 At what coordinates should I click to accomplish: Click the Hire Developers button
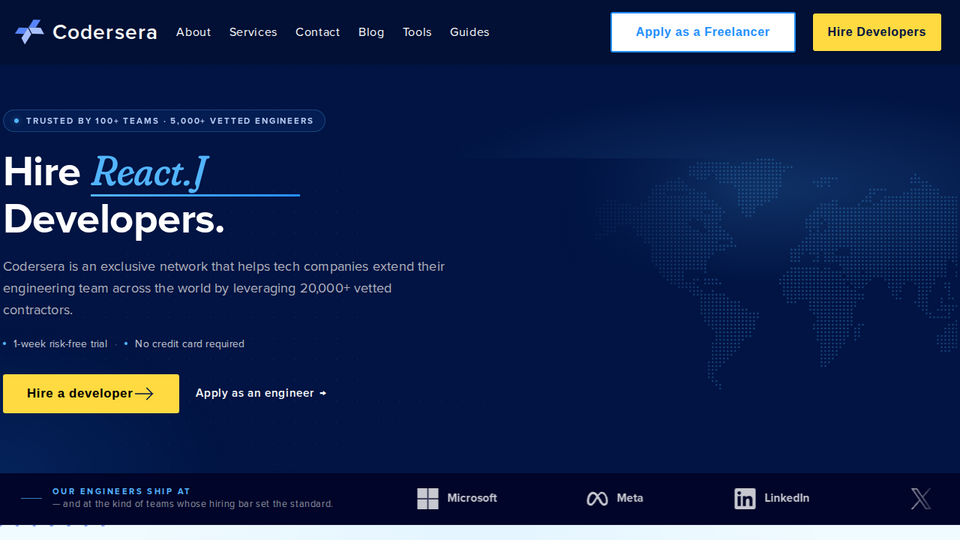pos(877,32)
